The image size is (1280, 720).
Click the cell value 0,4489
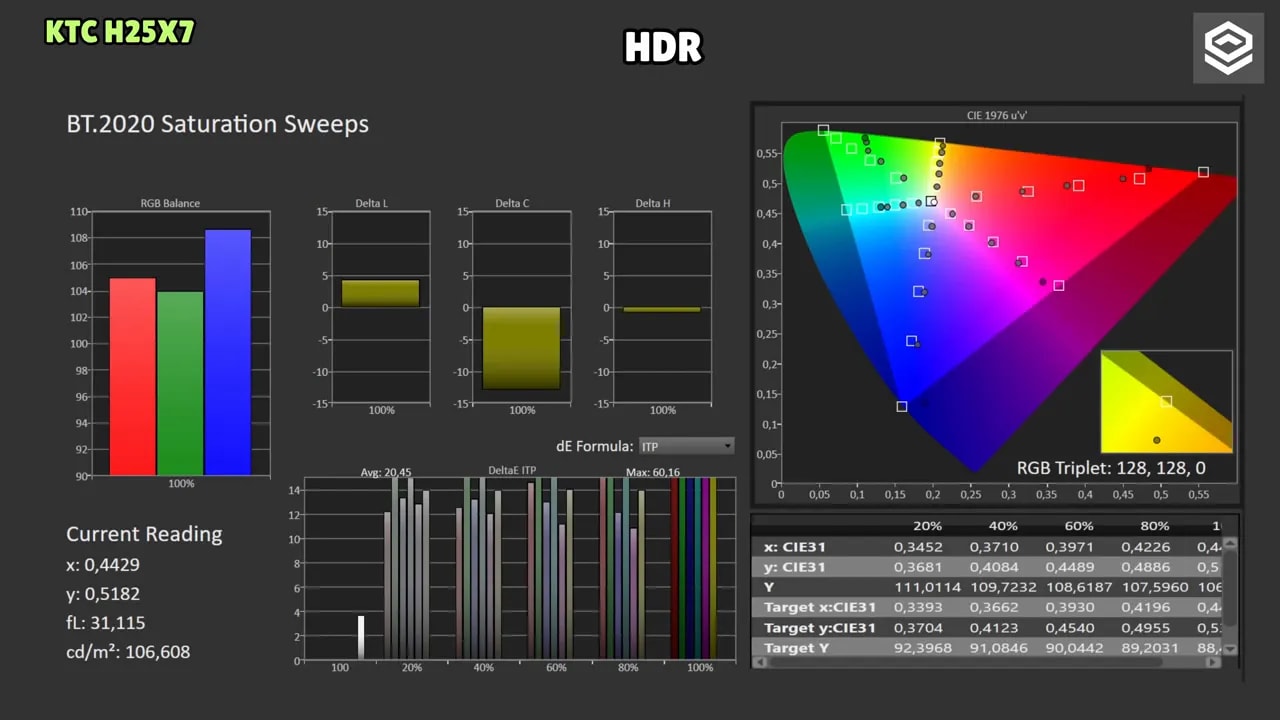[x=1069, y=567]
